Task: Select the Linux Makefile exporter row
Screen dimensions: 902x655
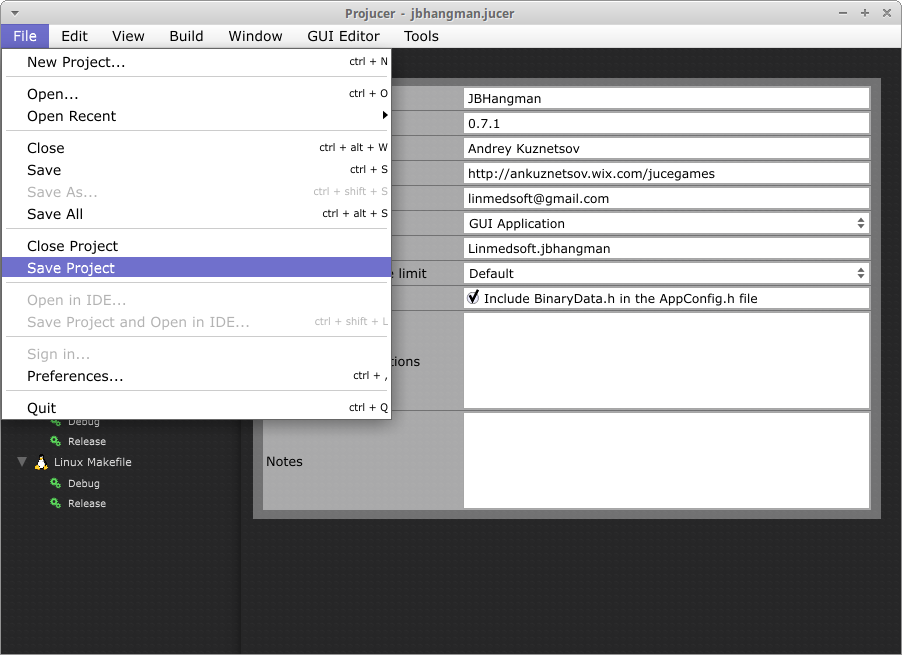Action: pos(92,462)
